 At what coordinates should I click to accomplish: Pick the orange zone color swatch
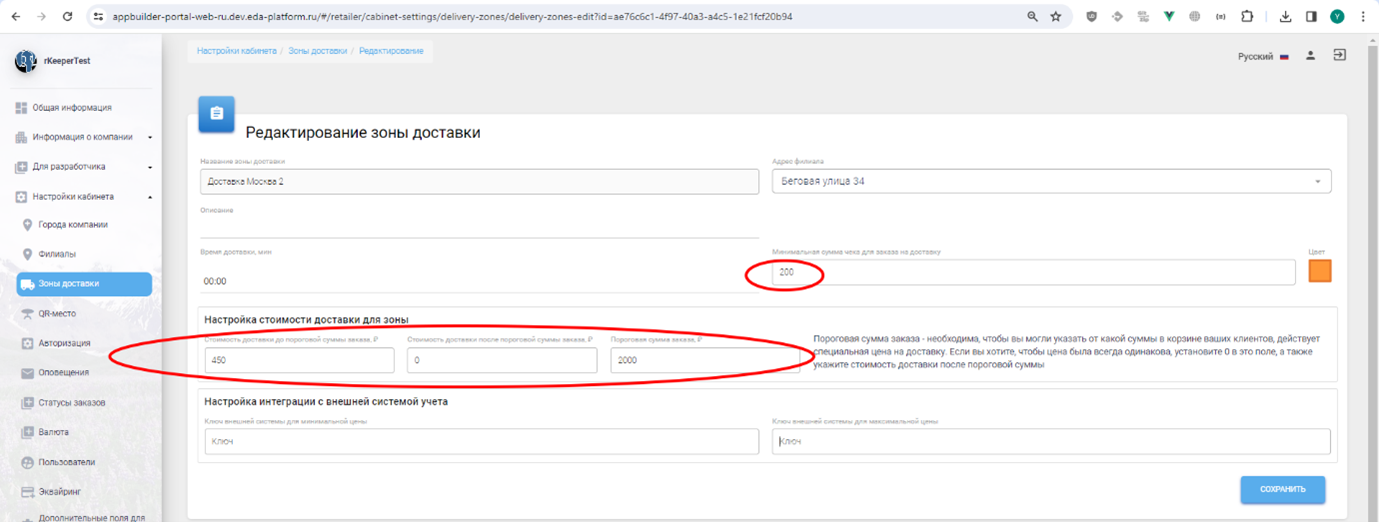1320,271
